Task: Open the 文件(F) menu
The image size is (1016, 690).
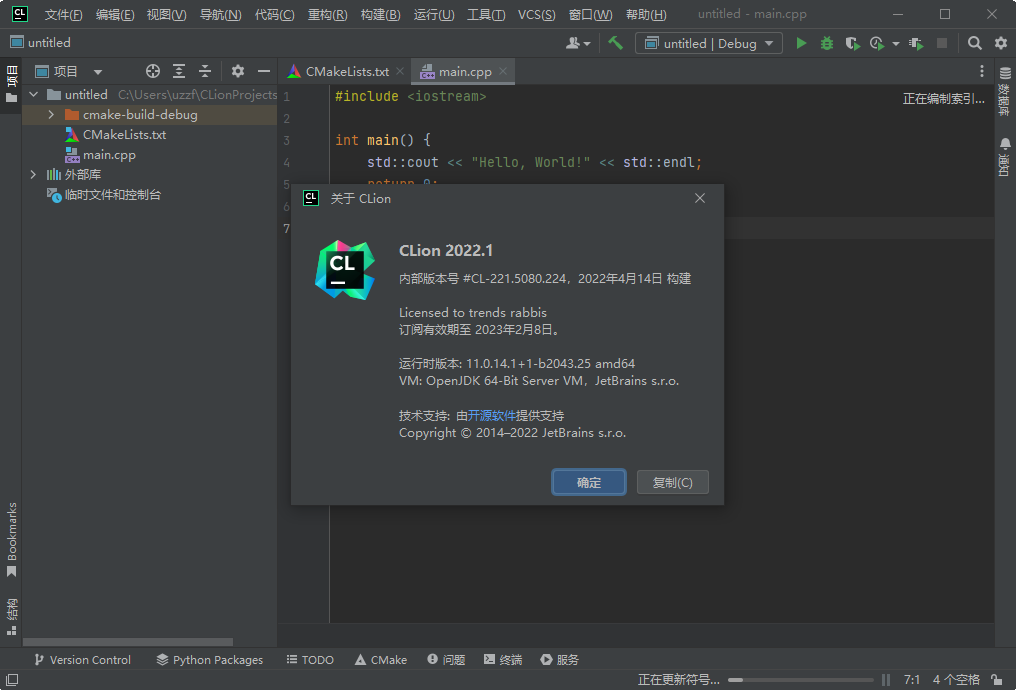Action: [63, 14]
